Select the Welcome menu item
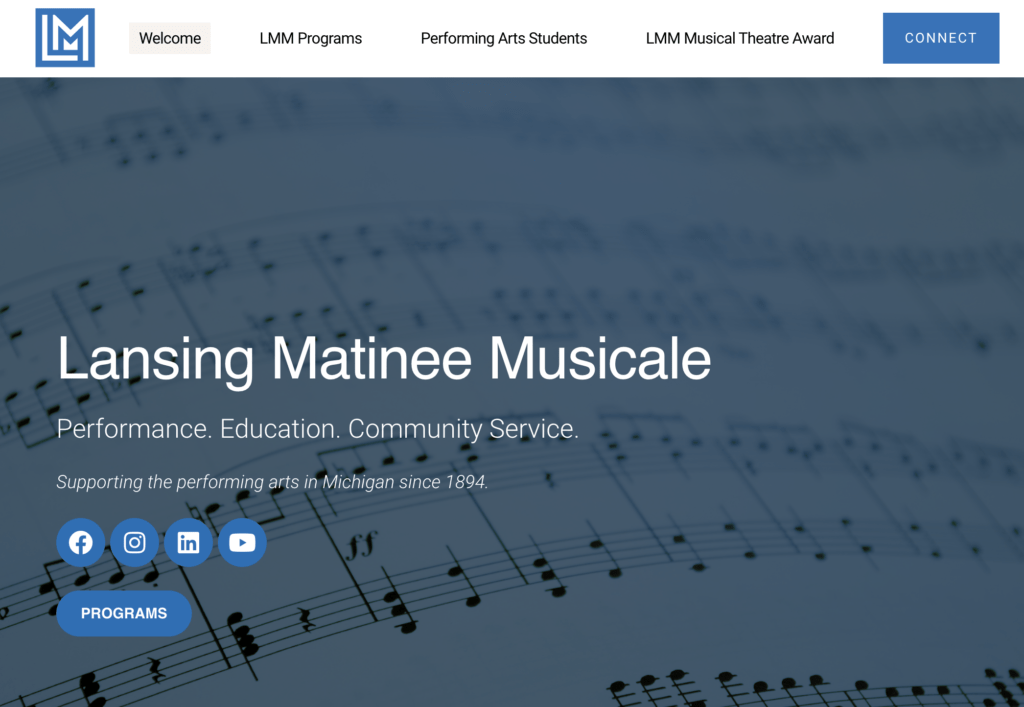The height and width of the screenshot is (707, 1024). [x=170, y=38]
